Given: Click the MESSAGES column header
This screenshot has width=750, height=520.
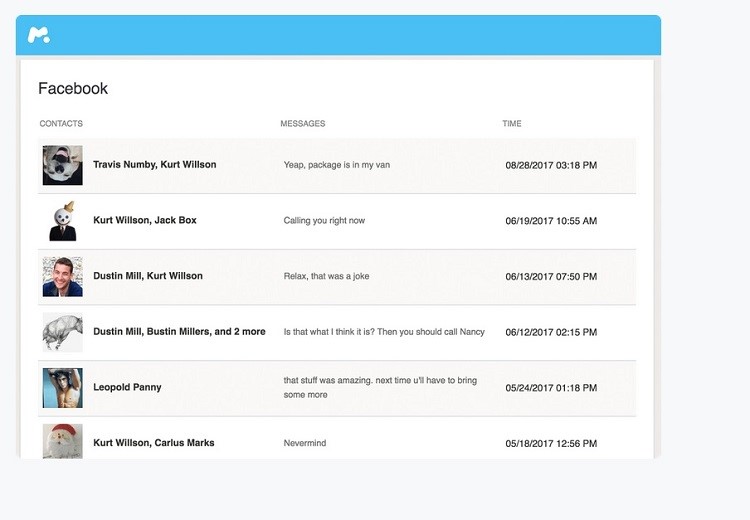Looking at the screenshot, I should pos(303,123).
